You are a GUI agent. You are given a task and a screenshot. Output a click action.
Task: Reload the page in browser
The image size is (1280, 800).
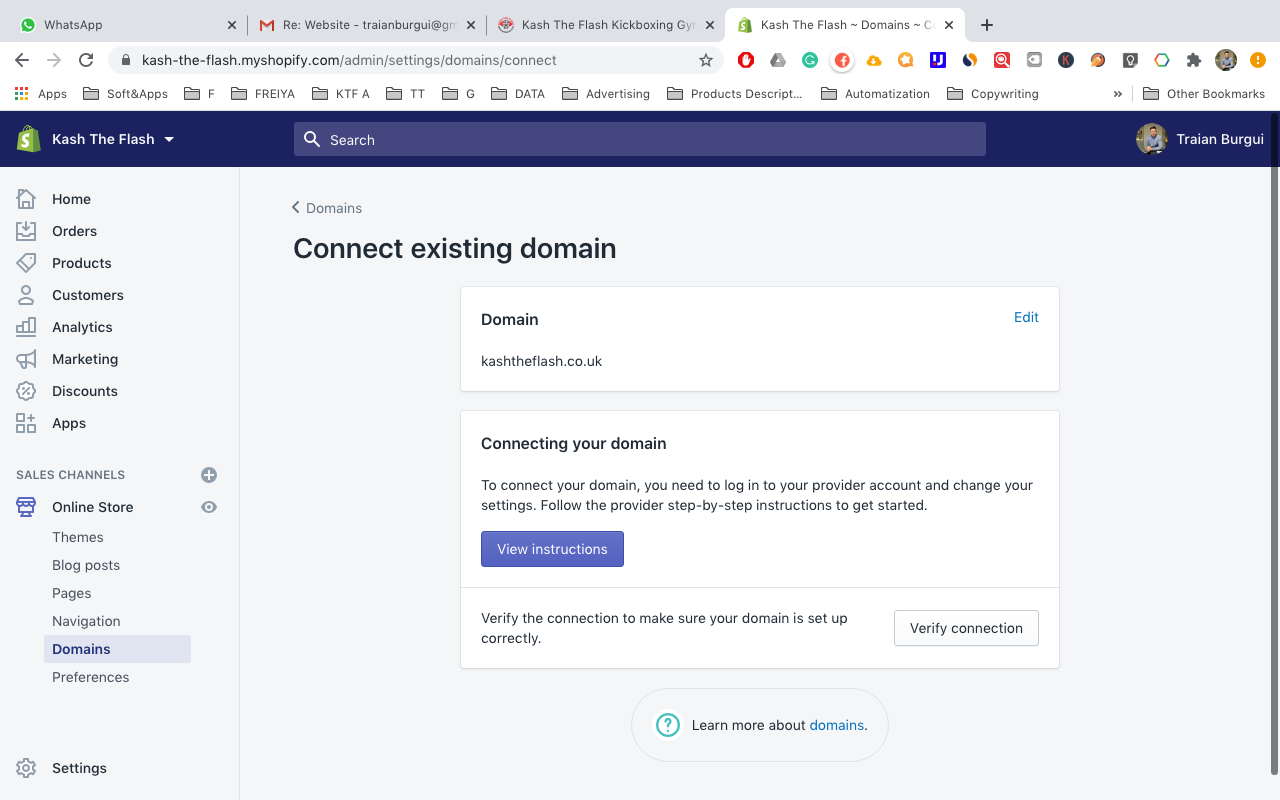coord(86,60)
